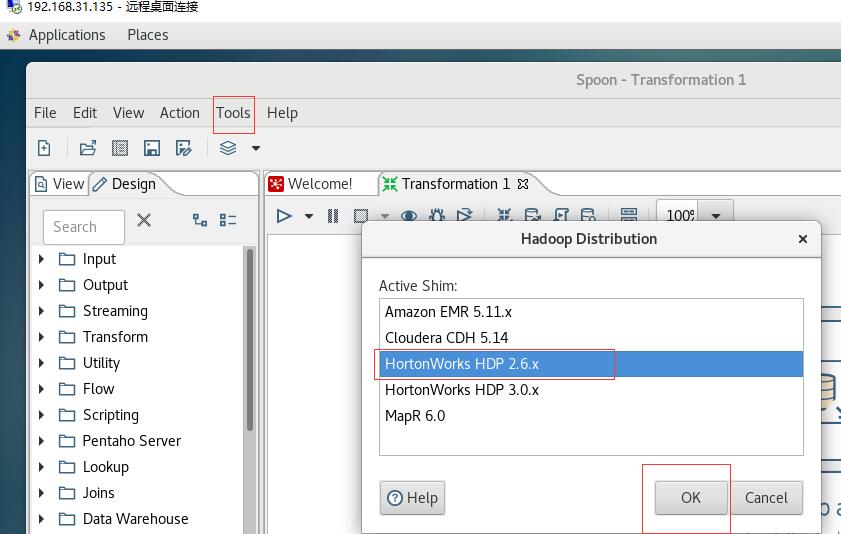Screen dimensions: 841x534
Task: Click the steps Search field
Action: (84, 227)
